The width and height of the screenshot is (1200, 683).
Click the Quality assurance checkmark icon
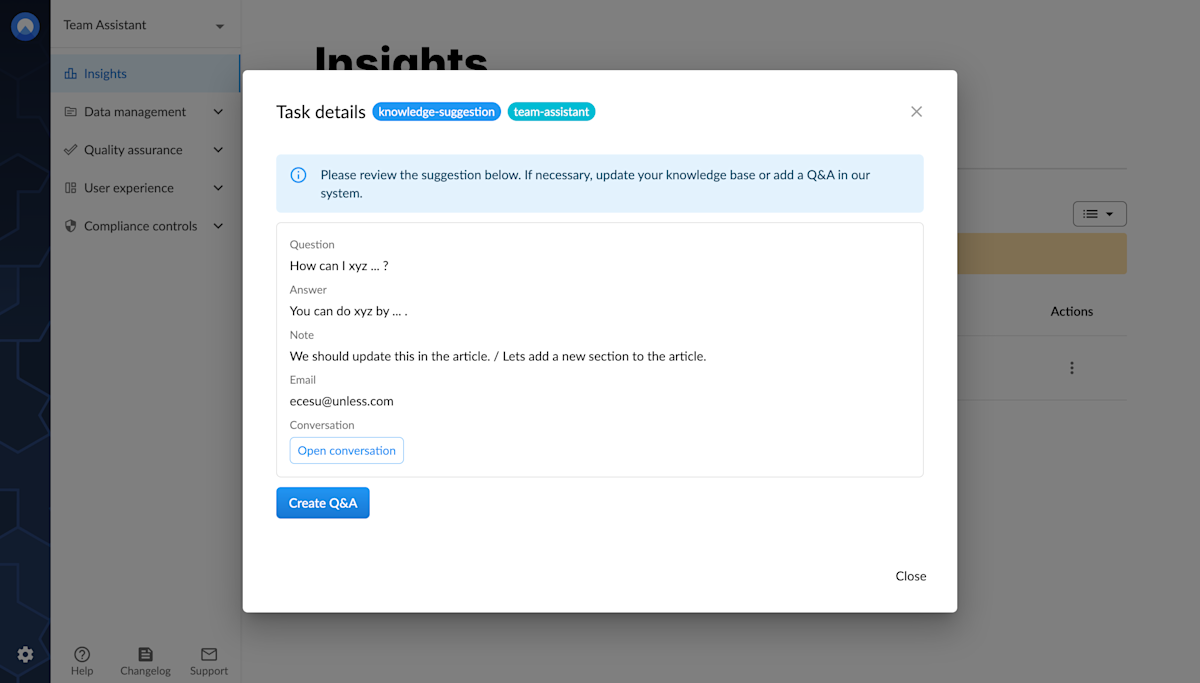[70, 149]
